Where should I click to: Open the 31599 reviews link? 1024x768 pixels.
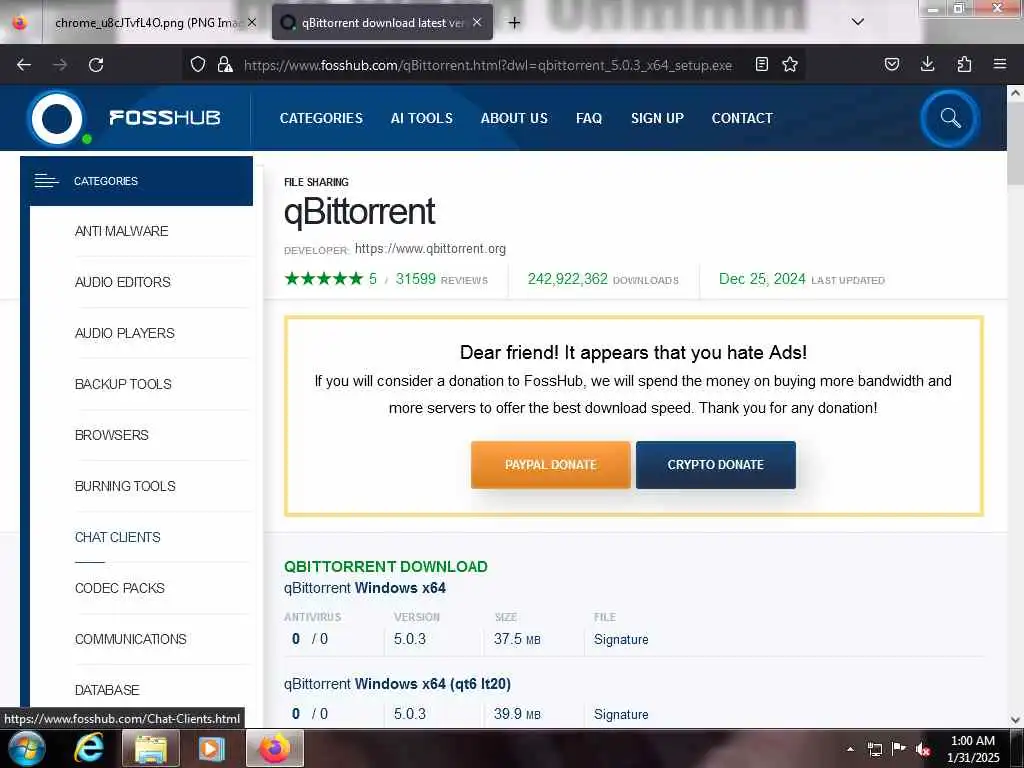441,280
